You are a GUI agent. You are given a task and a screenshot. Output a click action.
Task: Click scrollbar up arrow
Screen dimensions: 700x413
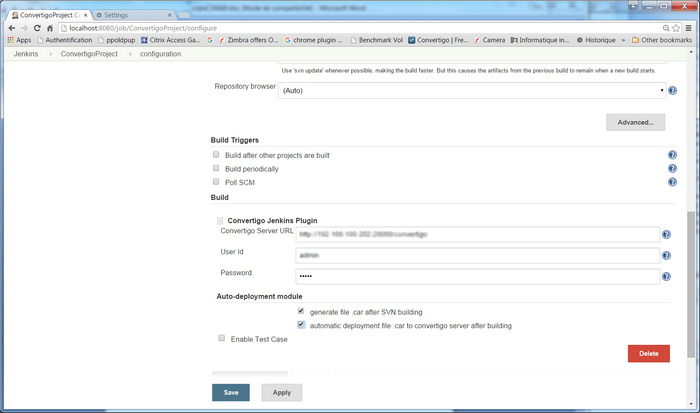691,52
